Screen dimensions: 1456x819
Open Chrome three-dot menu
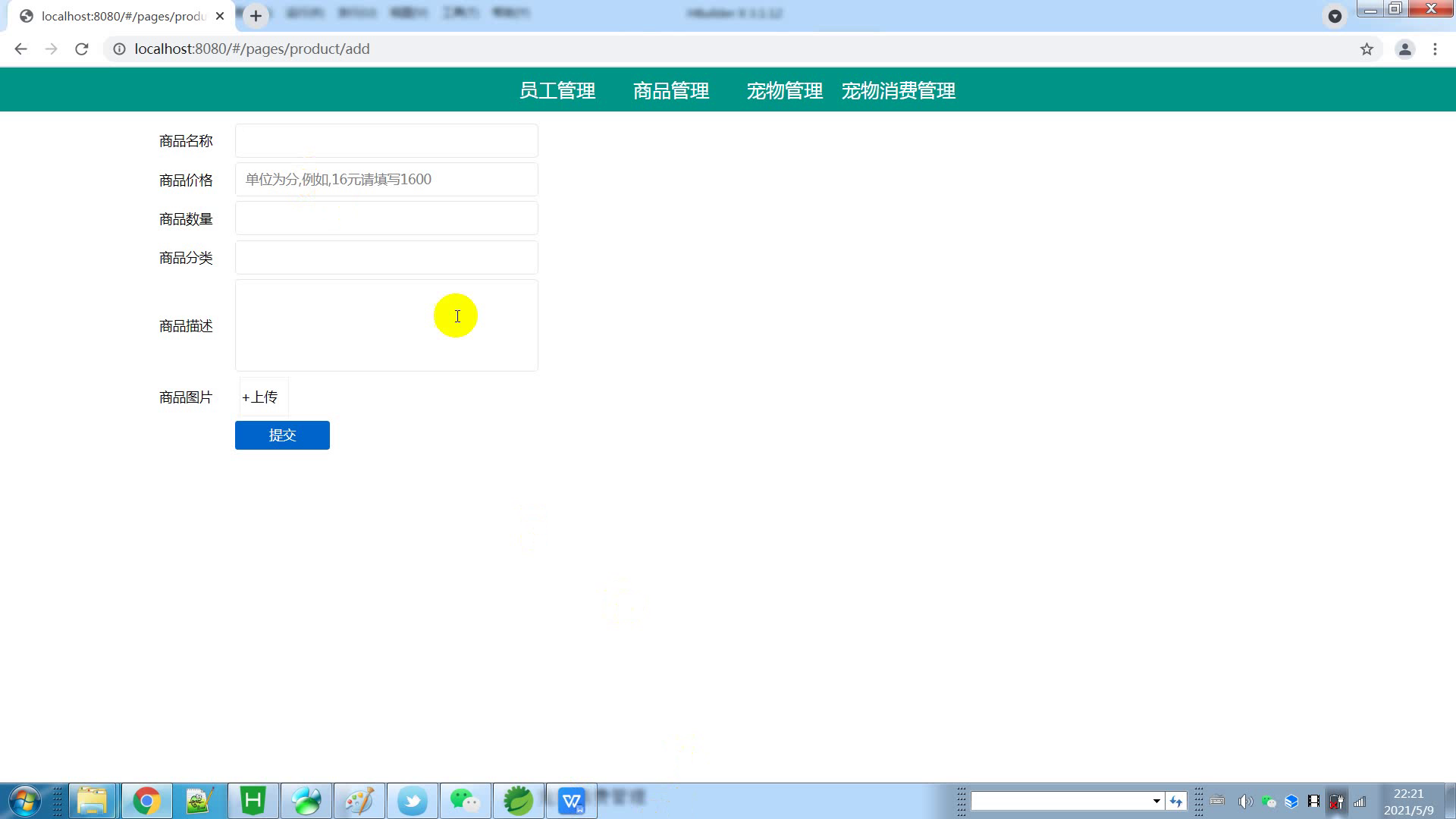coord(1435,49)
